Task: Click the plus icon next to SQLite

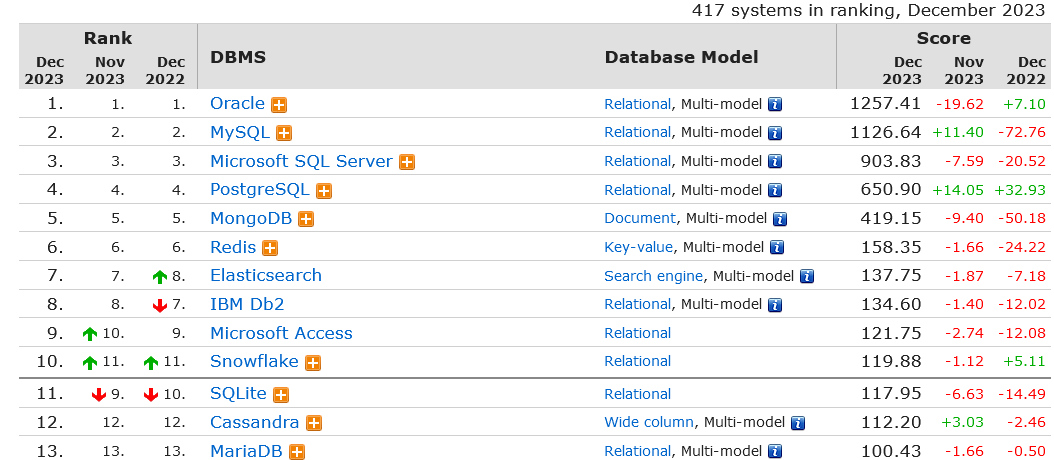Action: point(281,395)
